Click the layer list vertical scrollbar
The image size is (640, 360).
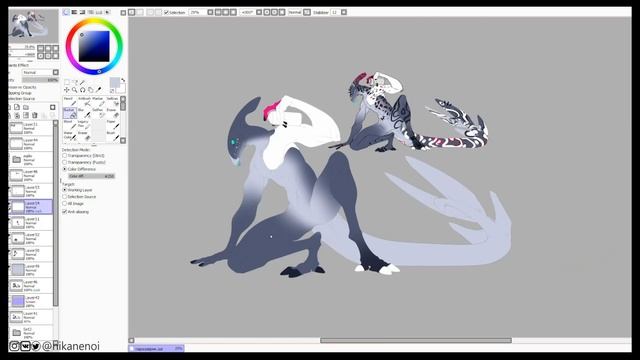point(56,216)
